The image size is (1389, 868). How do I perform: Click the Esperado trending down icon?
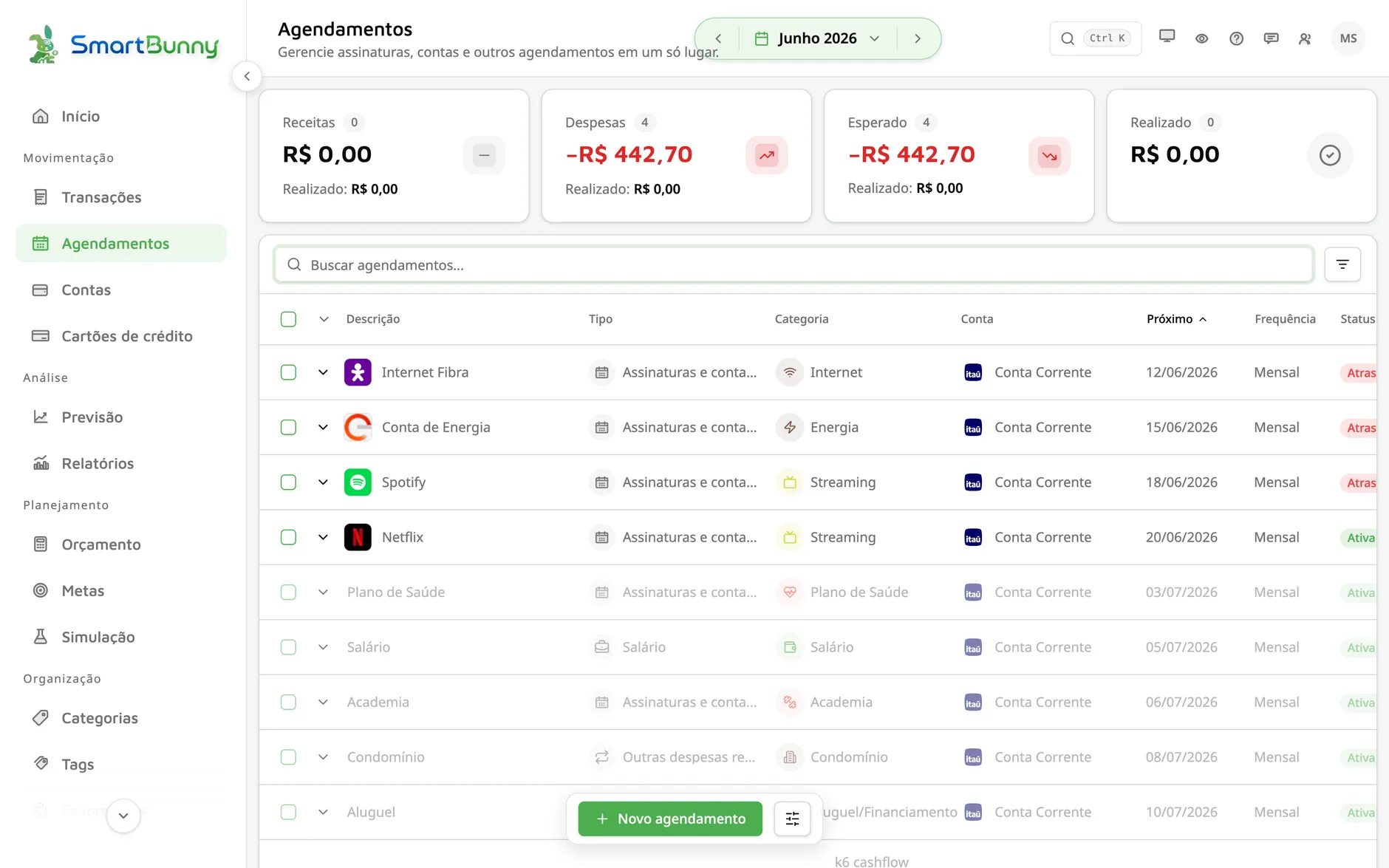click(1049, 155)
